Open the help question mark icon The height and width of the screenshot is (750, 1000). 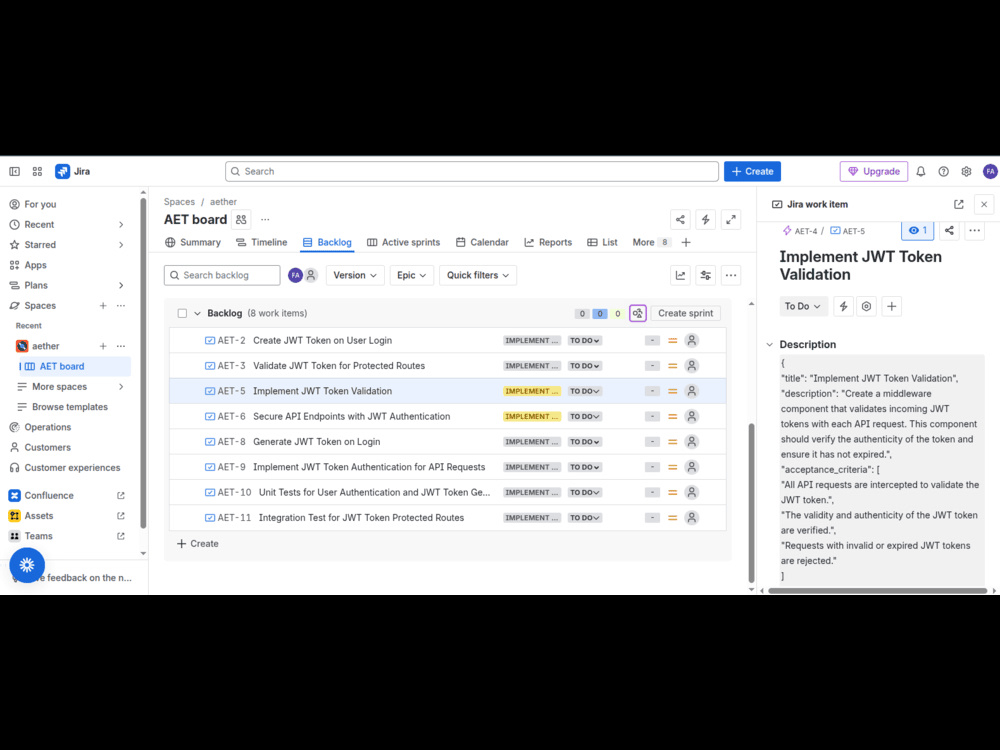pyautogui.click(x=943, y=172)
